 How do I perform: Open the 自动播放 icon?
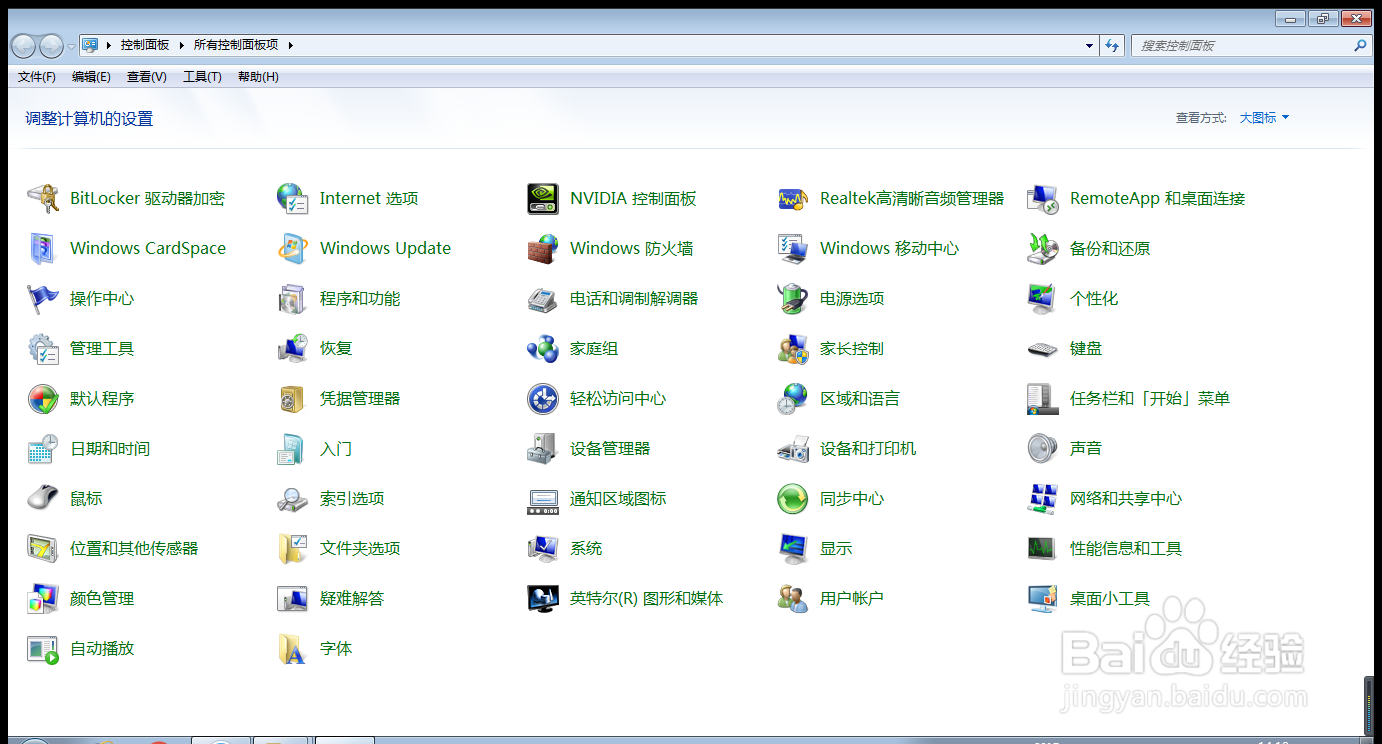click(x=43, y=648)
